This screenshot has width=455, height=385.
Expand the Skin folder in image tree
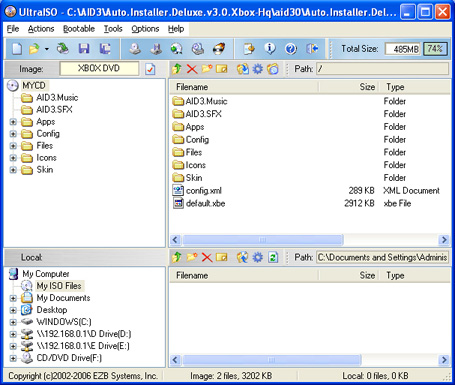click(13, 170)
